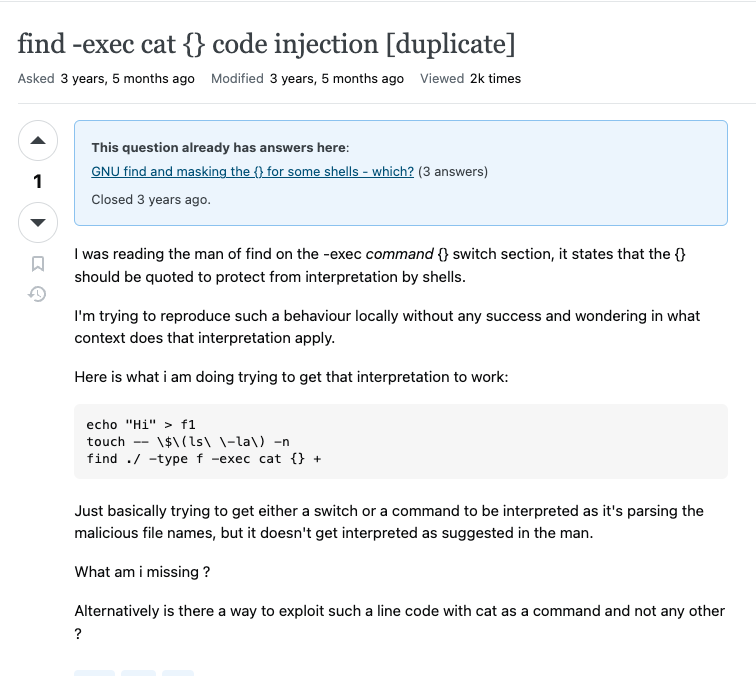Open the post activity history icon

[x=38, y=294]
